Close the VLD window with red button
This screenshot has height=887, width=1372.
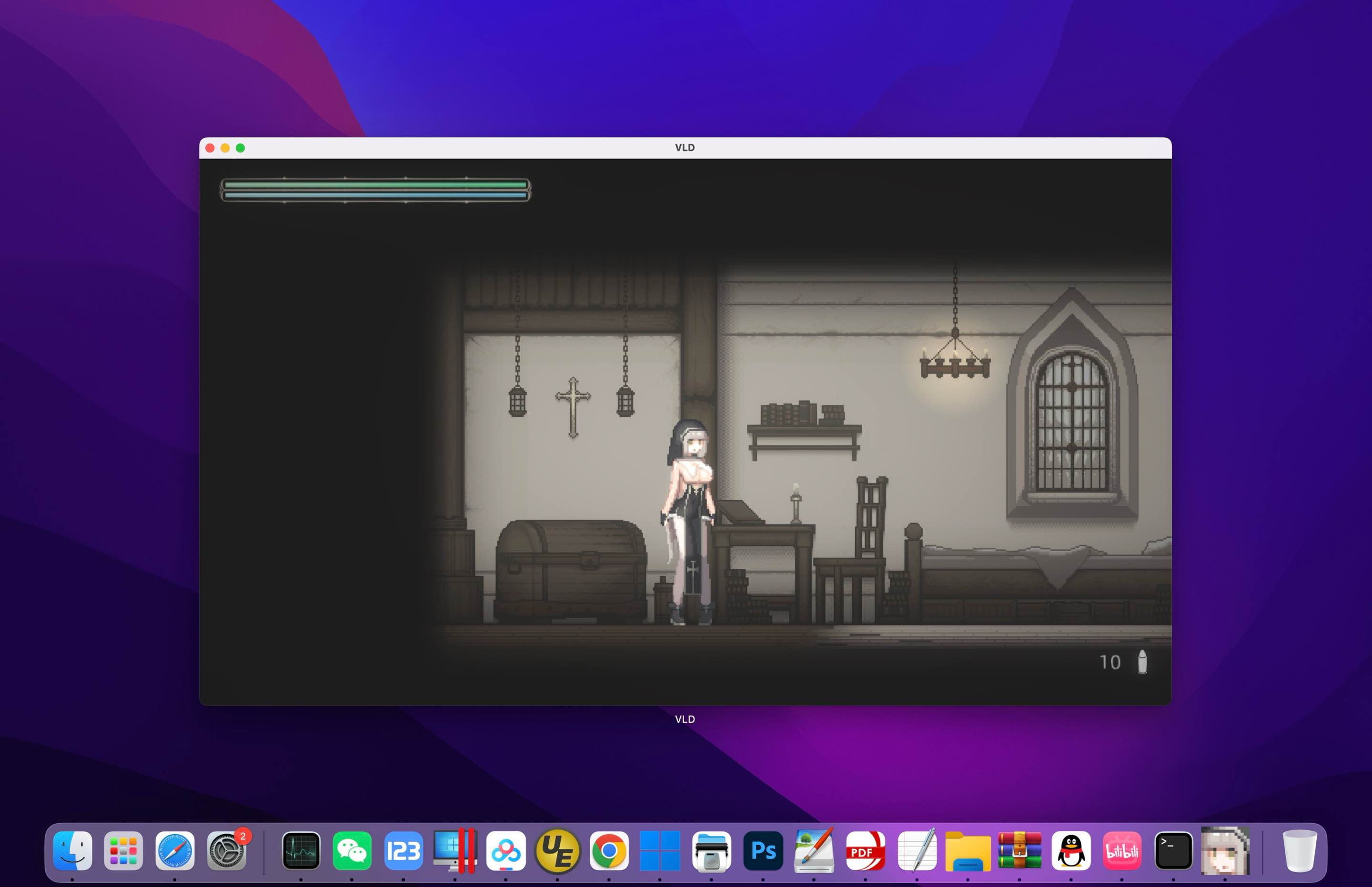tap(210, 148)
